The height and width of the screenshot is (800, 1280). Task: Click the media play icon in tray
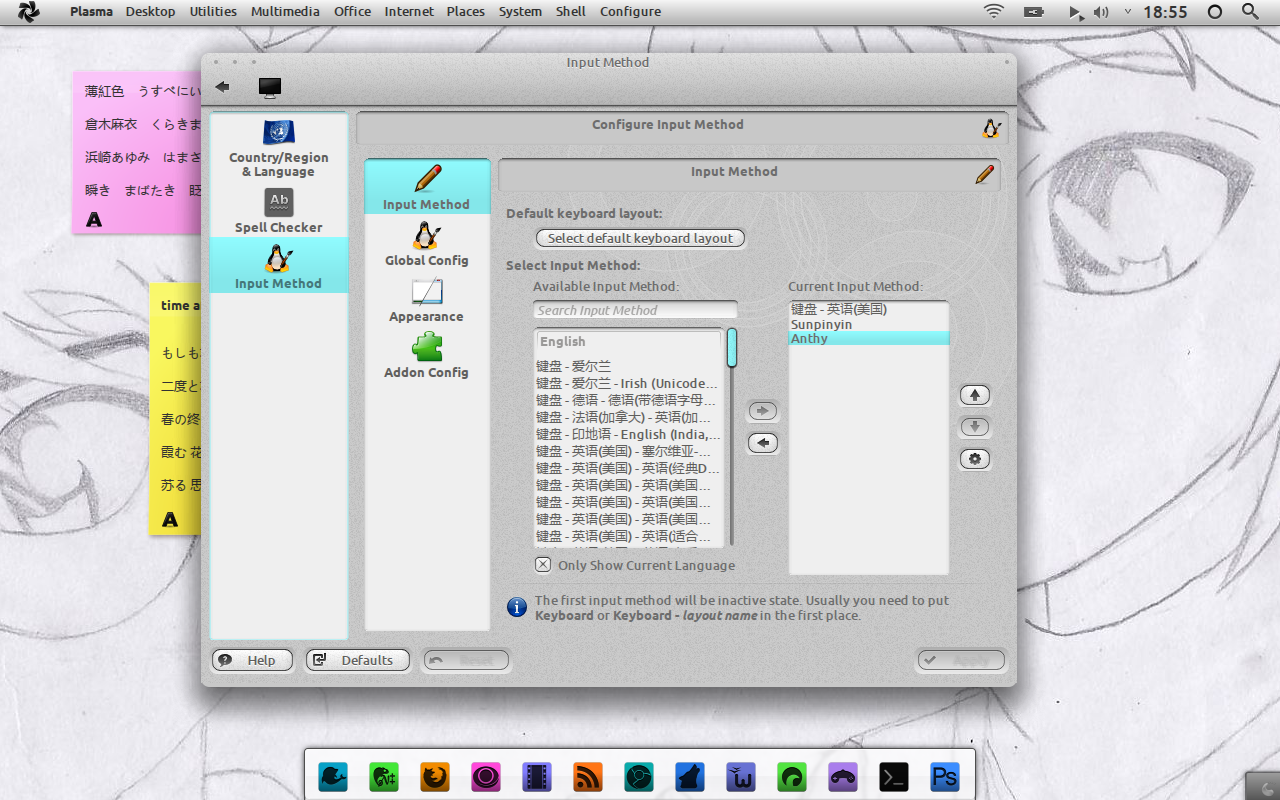(x=1075, y=12)
